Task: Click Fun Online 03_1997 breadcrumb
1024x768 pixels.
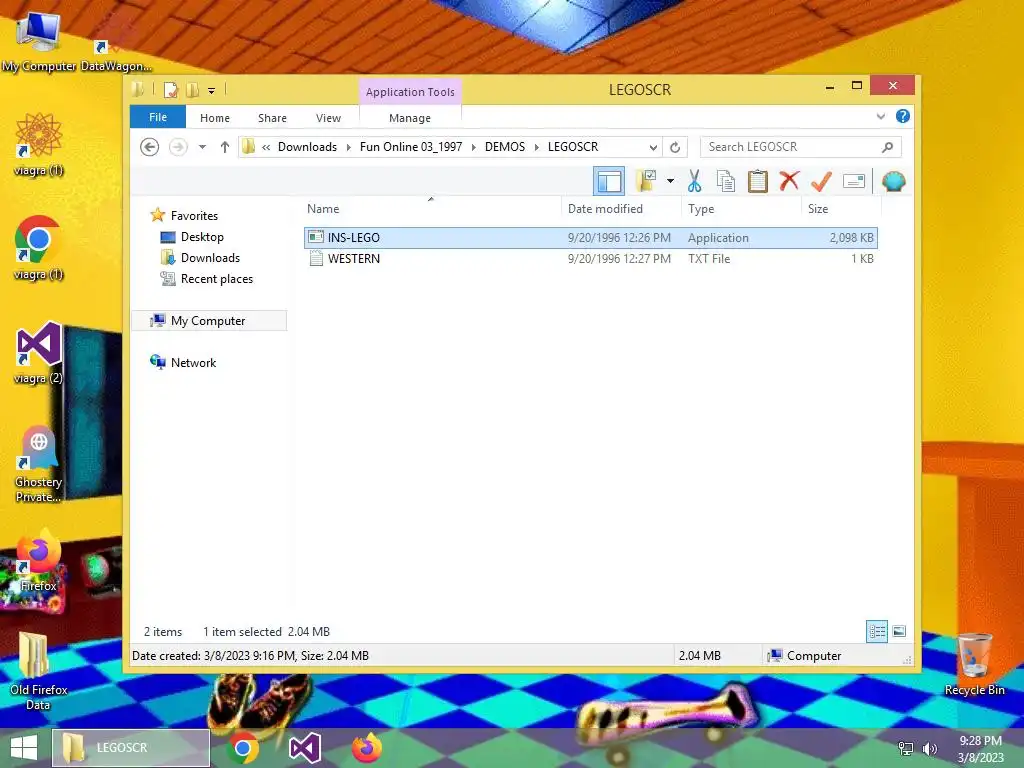Action: click(x=411, y=147)
